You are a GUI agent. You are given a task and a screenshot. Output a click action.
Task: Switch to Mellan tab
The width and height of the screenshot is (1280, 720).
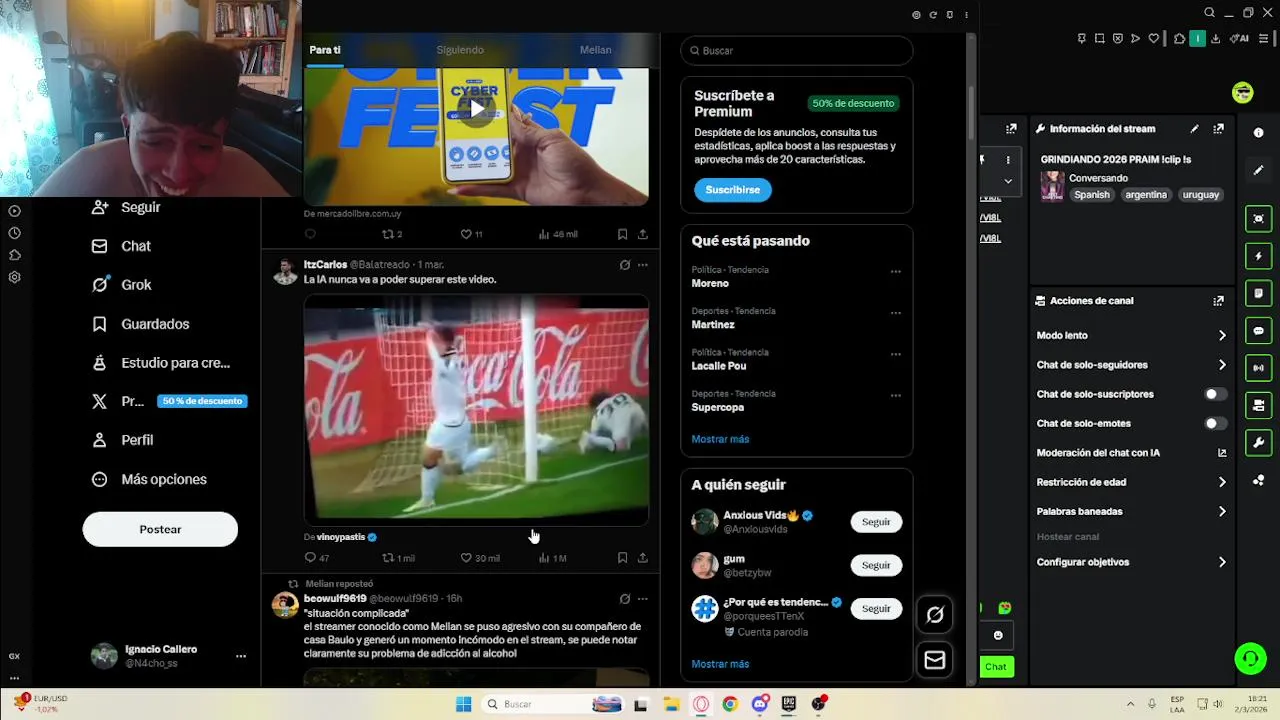coord(595,50)
